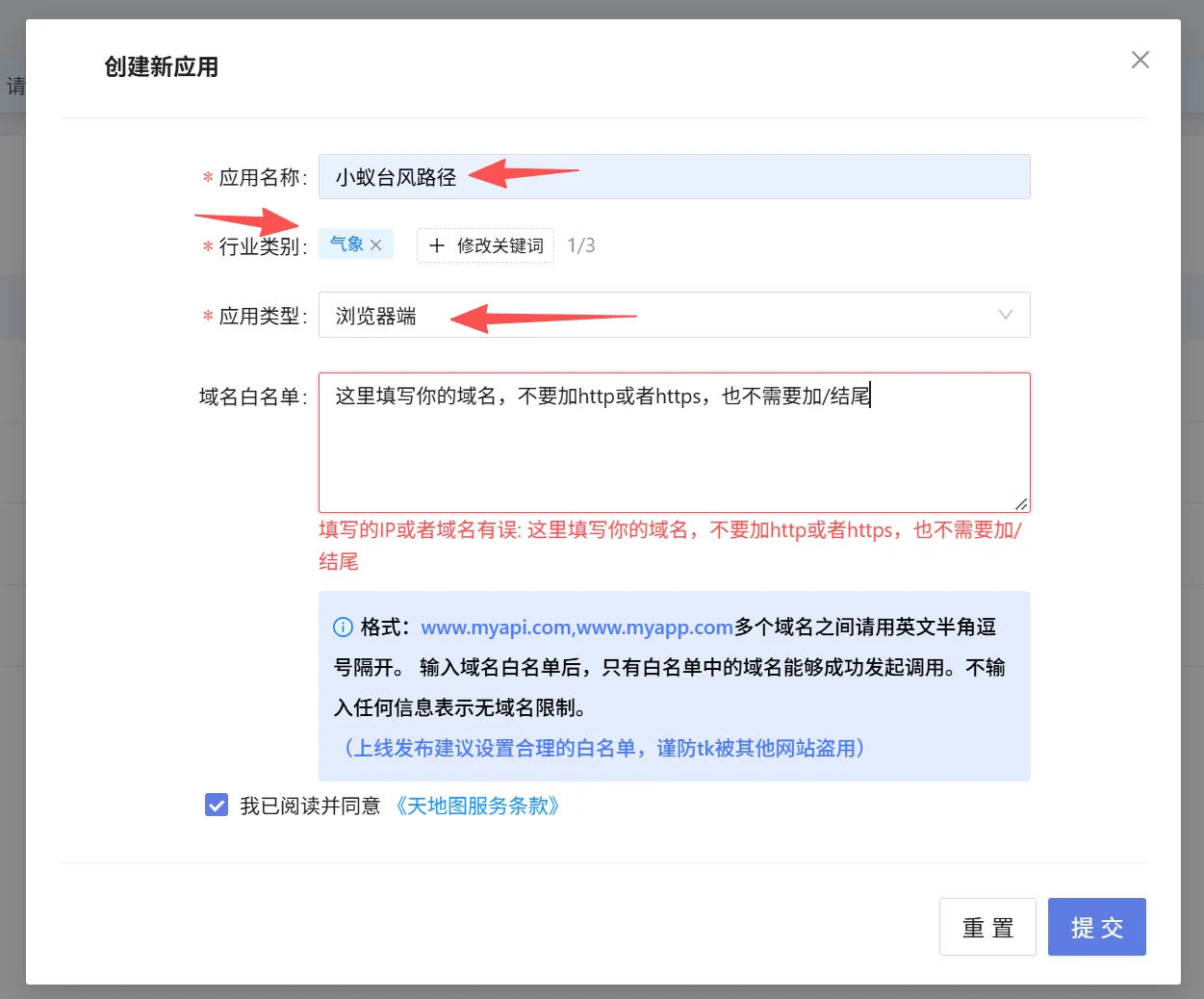Open the 应用类型 dropdown

coord(674,315)
